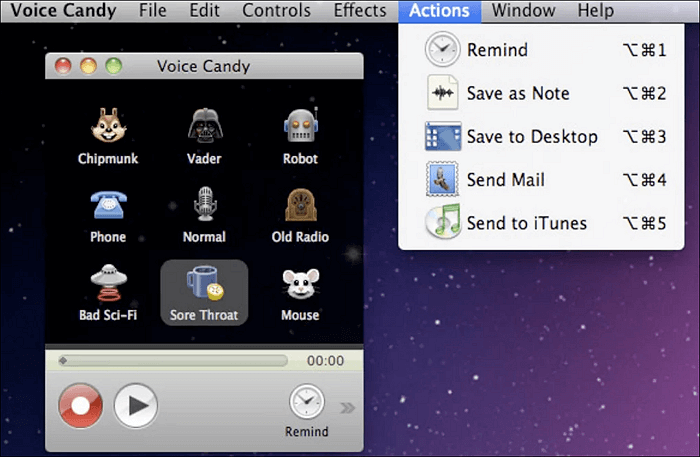700x457 pixels.
Task: Select Save to Desktop menu item
Action: coord(531,137)
